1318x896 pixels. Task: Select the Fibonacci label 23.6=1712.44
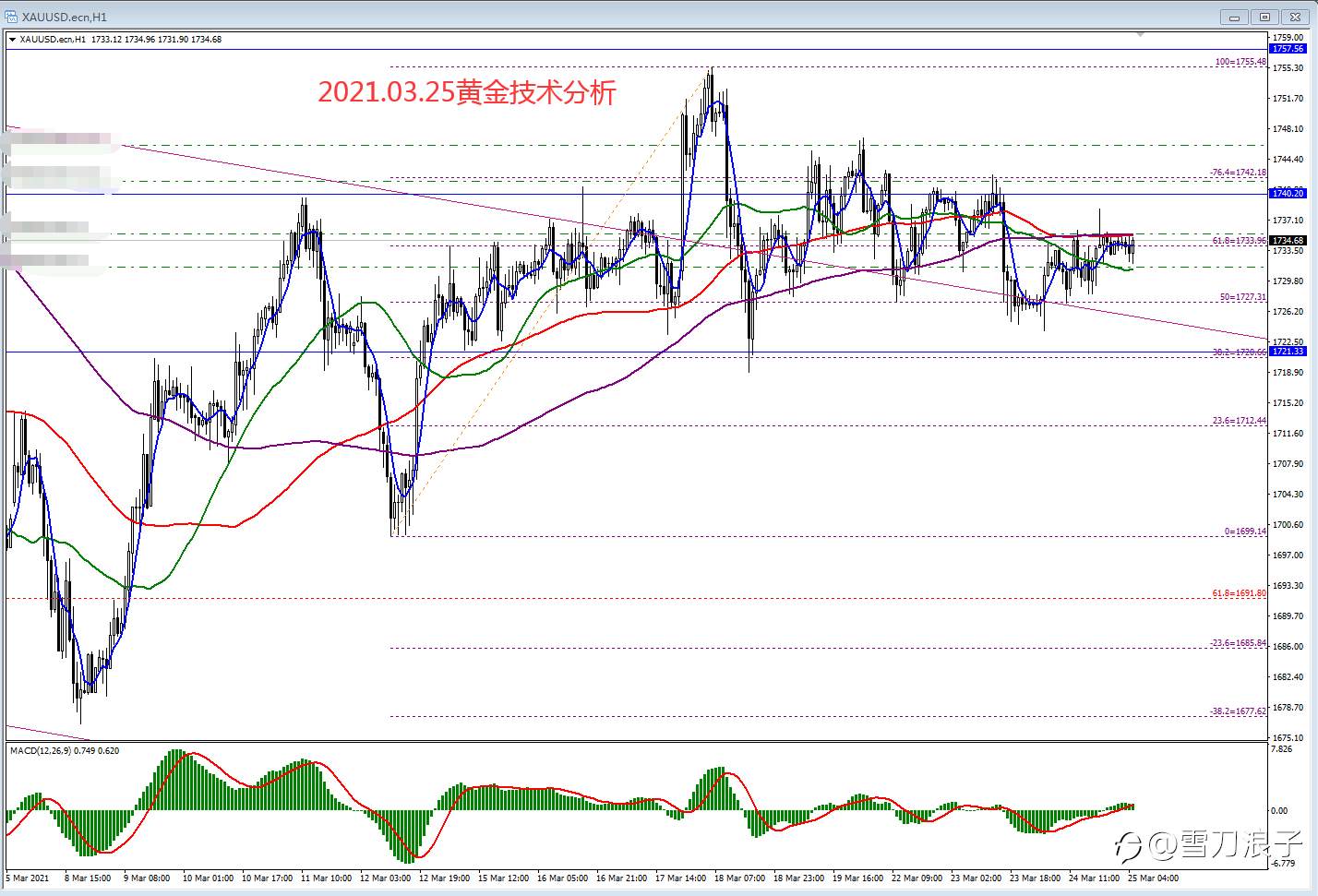(1240, 421)
